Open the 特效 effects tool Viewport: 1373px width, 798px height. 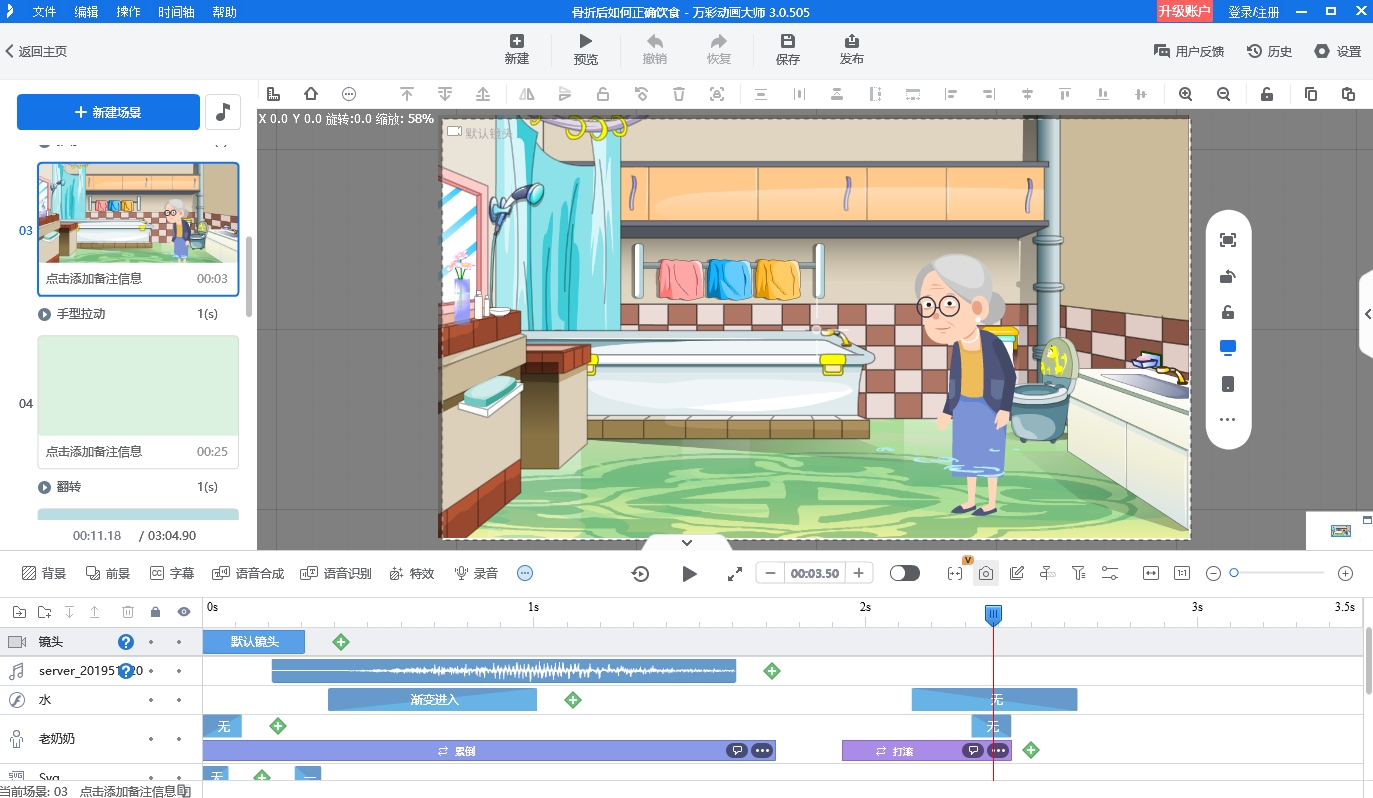point(411,573)
